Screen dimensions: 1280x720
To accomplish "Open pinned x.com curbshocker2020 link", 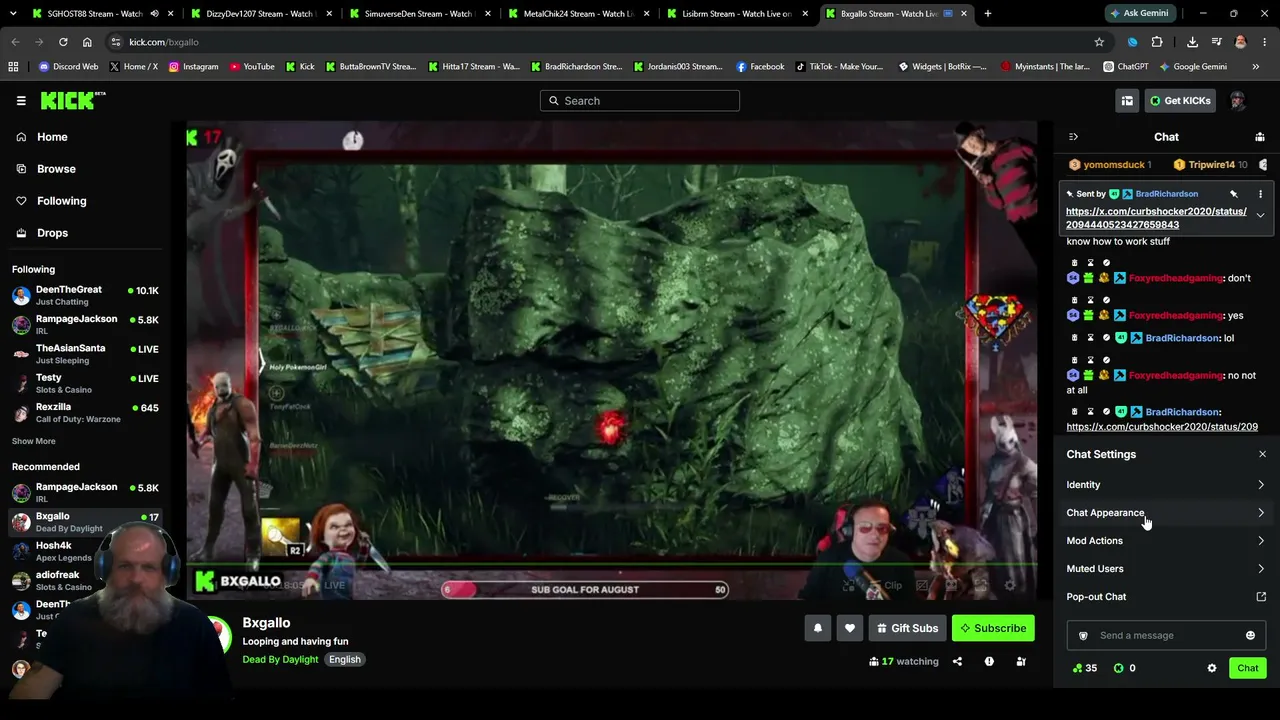I will click(1156, 218).
